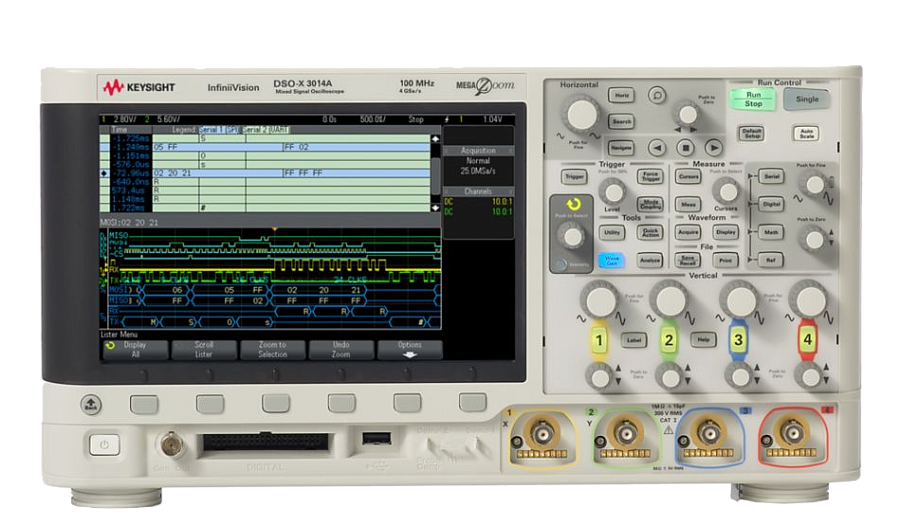Select the Scroll Lister softkey label
Image resolution: width=900 pixels, height=526 pixels.
204,350
